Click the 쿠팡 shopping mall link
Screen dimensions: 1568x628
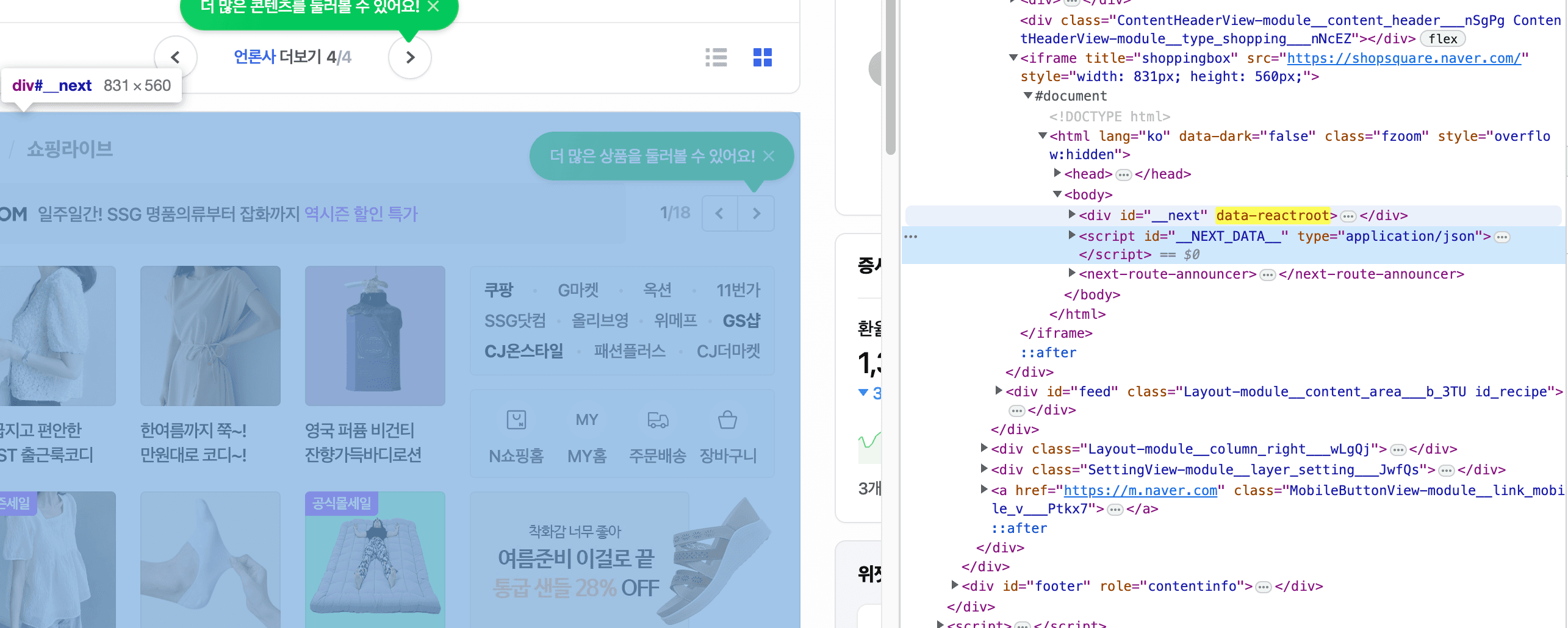click(x=498, y=290)
